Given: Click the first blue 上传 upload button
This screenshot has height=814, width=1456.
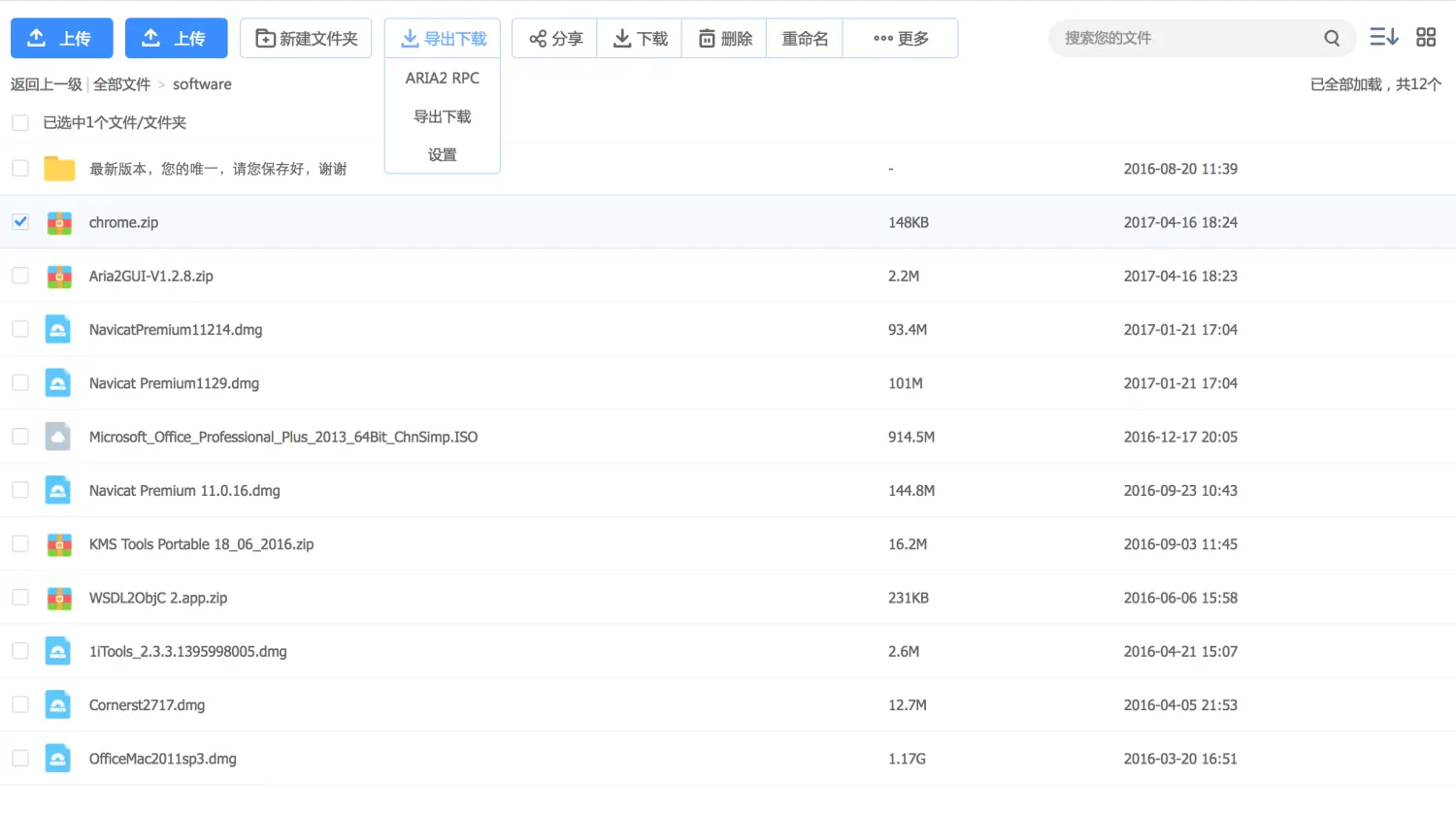Looking at the screenshot, I should (x=62, y=38).
